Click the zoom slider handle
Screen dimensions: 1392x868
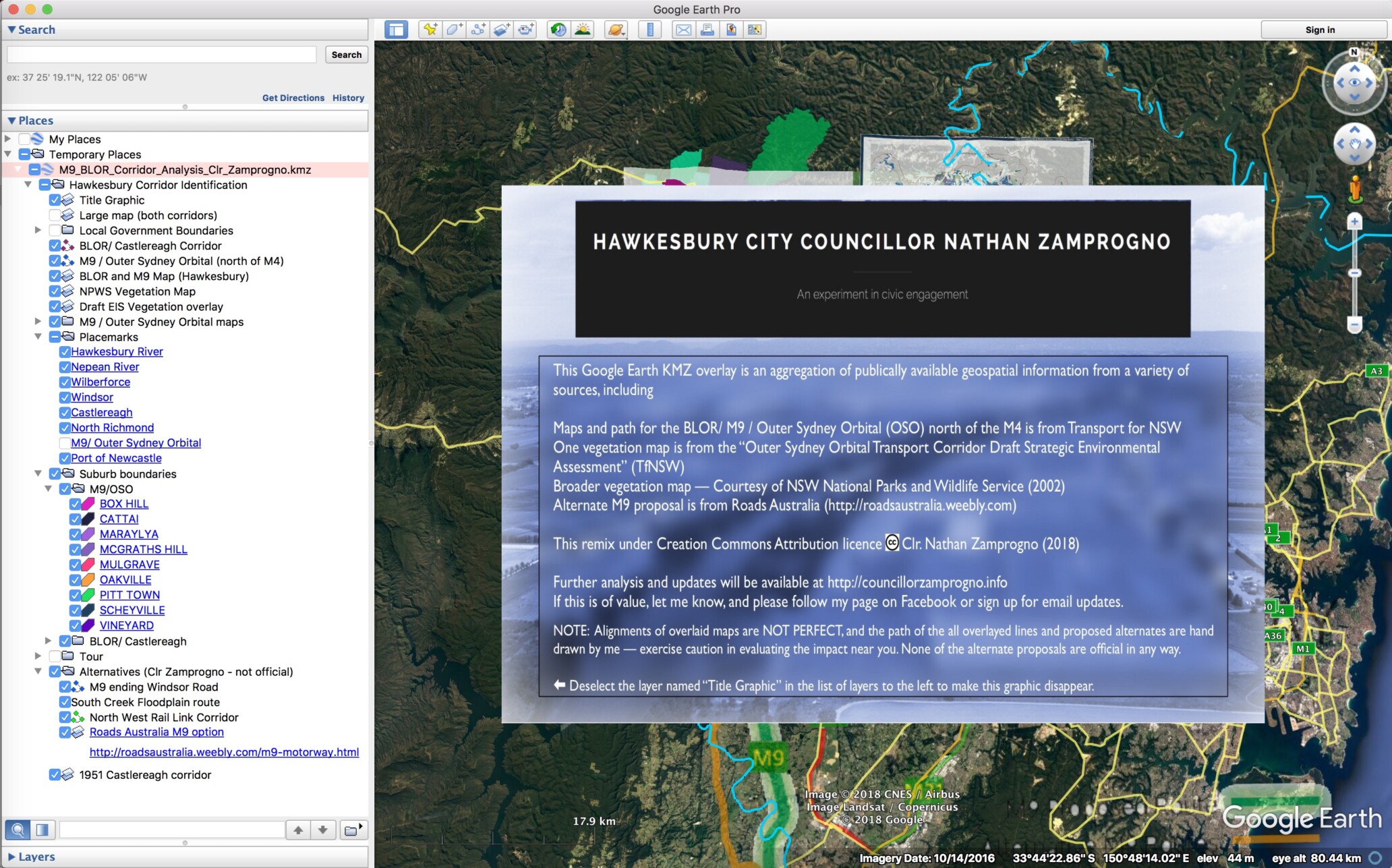(x=1354, y=273)
